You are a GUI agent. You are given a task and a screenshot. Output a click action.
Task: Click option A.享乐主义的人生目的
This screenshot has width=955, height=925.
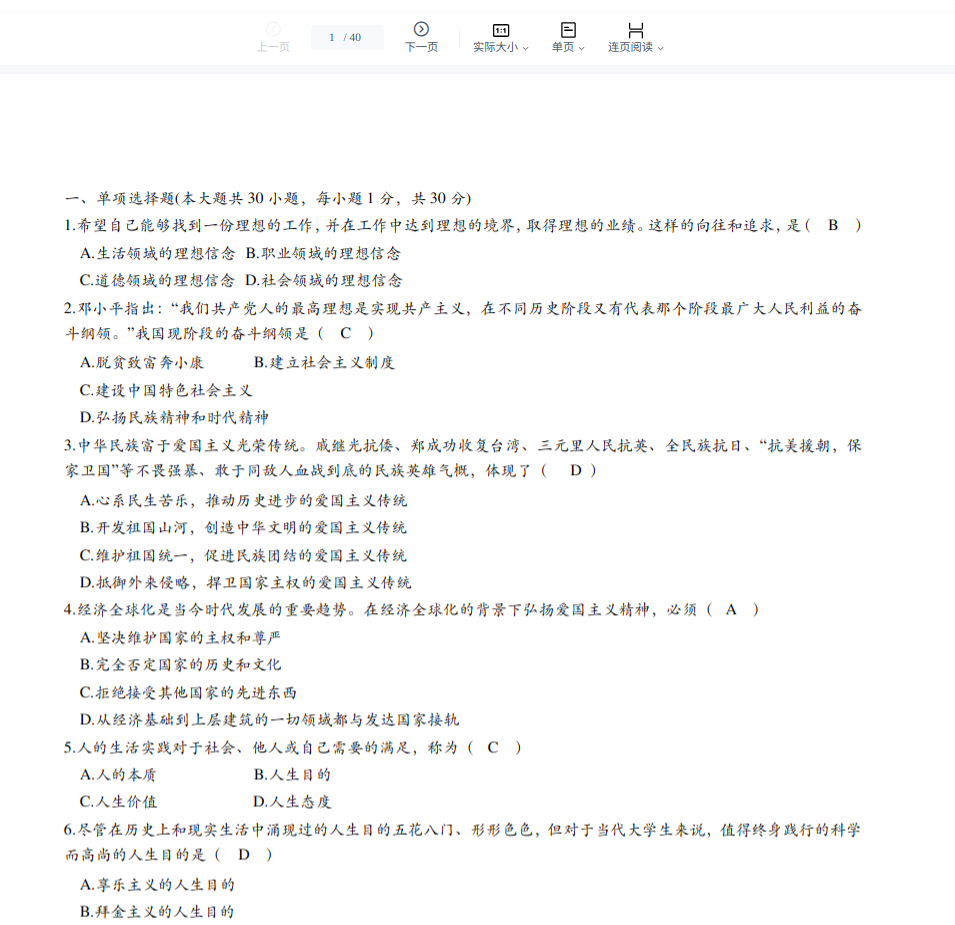coord(157,884)
